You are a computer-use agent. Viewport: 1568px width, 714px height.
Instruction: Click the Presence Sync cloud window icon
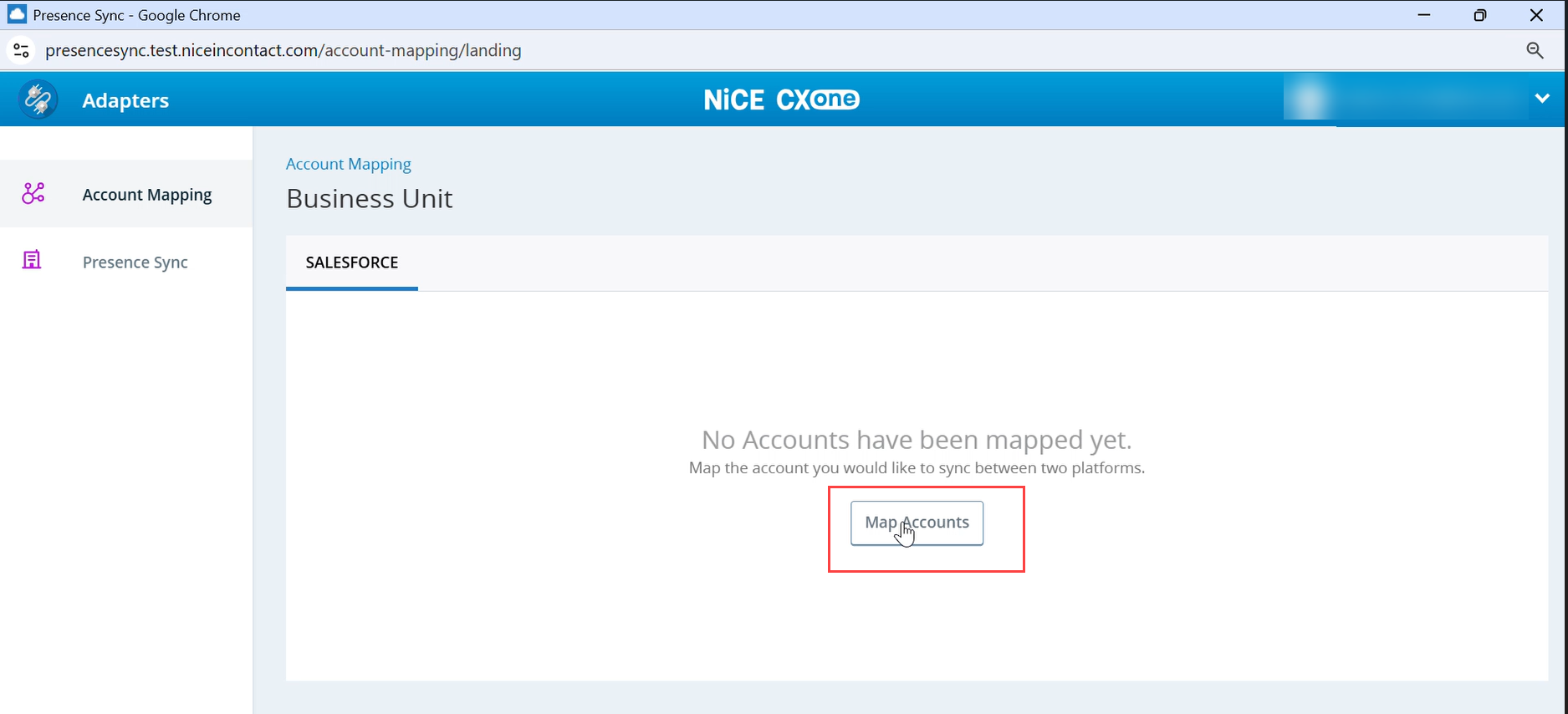(x=17, y=14)
